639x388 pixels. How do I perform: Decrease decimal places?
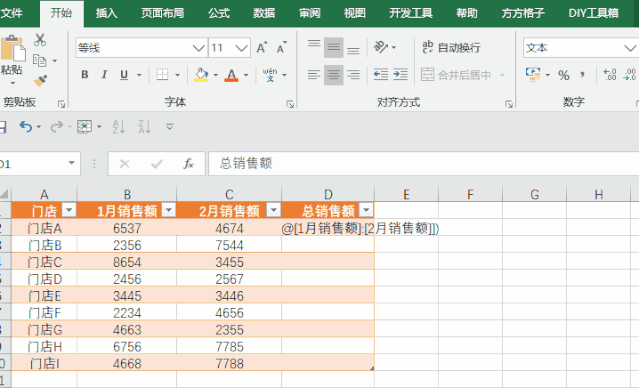[630, 75]
